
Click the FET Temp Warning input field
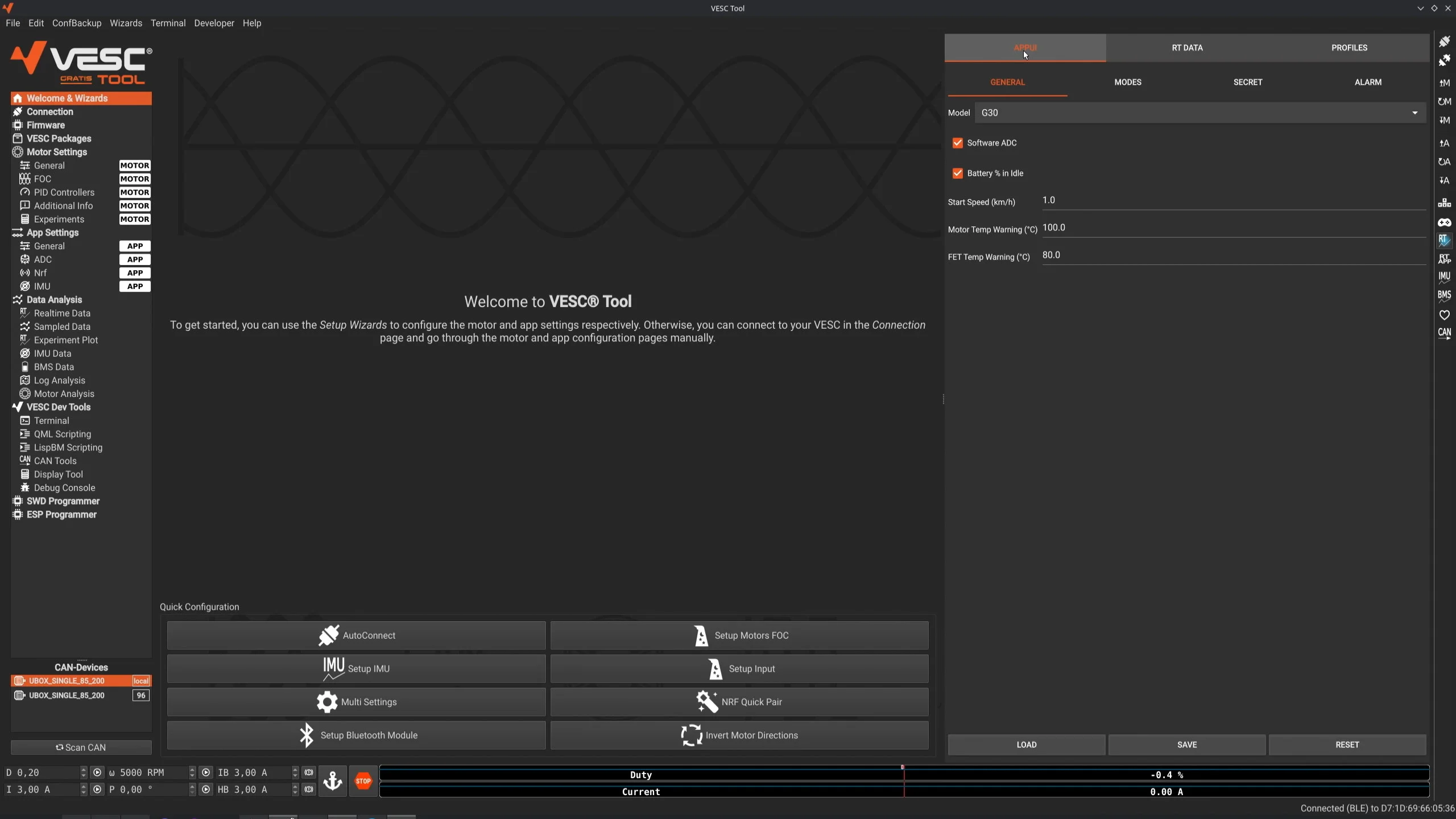point(1234,255)
